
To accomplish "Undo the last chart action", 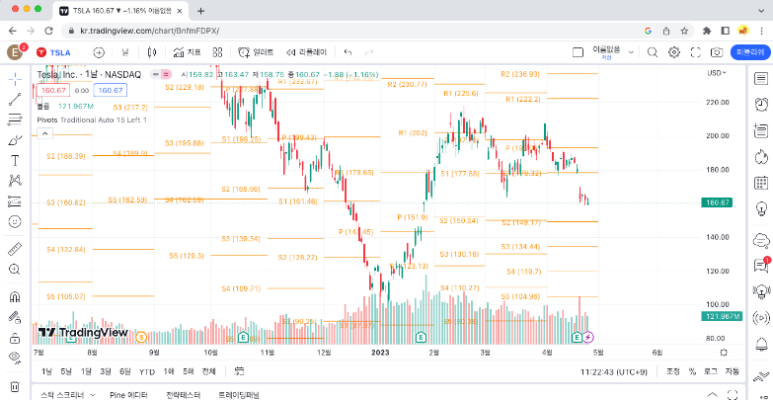I will point(348,52).
